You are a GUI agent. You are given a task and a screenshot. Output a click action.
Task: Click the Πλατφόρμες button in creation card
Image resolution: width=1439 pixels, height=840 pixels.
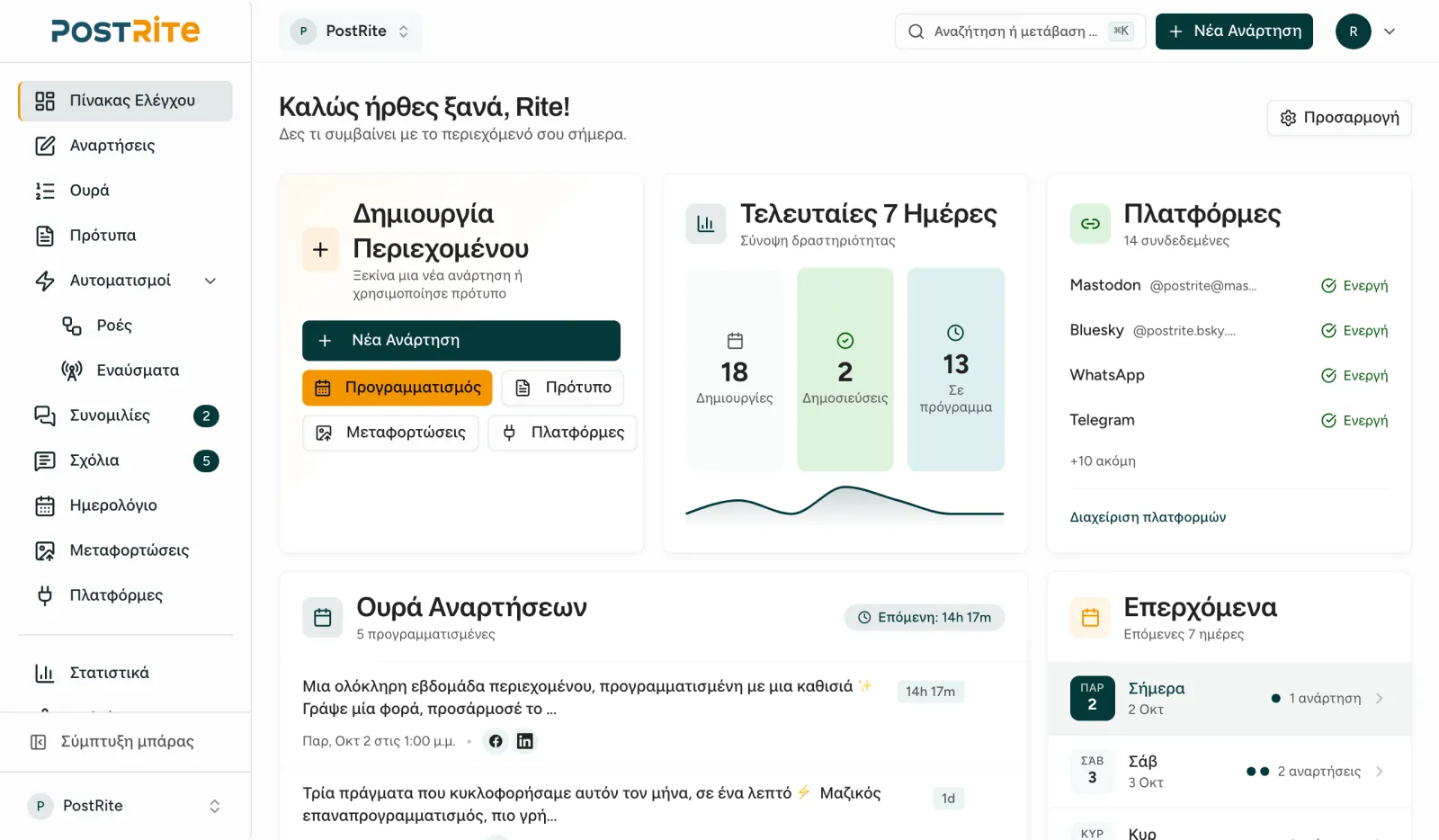pyautogui.click(x=563, y=433)
